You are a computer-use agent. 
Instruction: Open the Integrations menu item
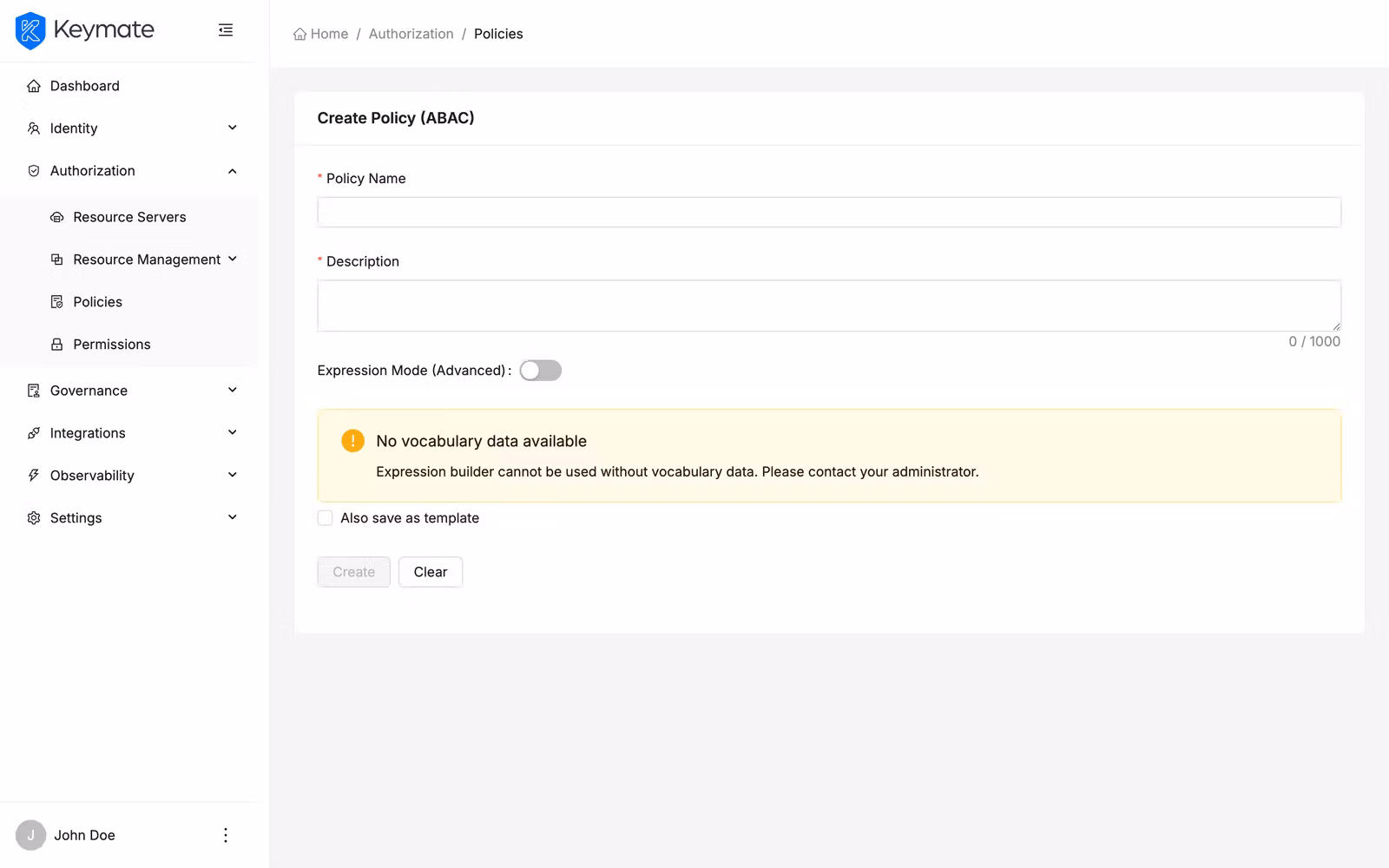click(x=88, y=433)
